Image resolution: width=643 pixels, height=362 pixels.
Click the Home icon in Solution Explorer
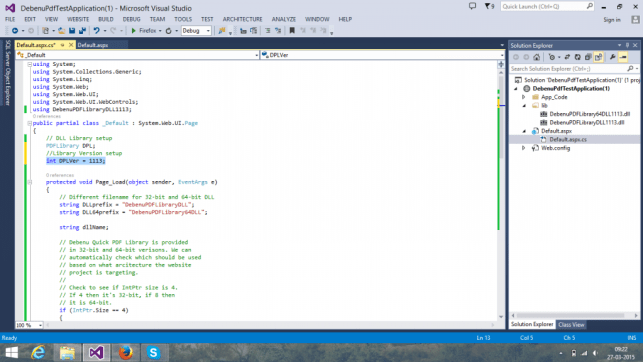(536, 57)
